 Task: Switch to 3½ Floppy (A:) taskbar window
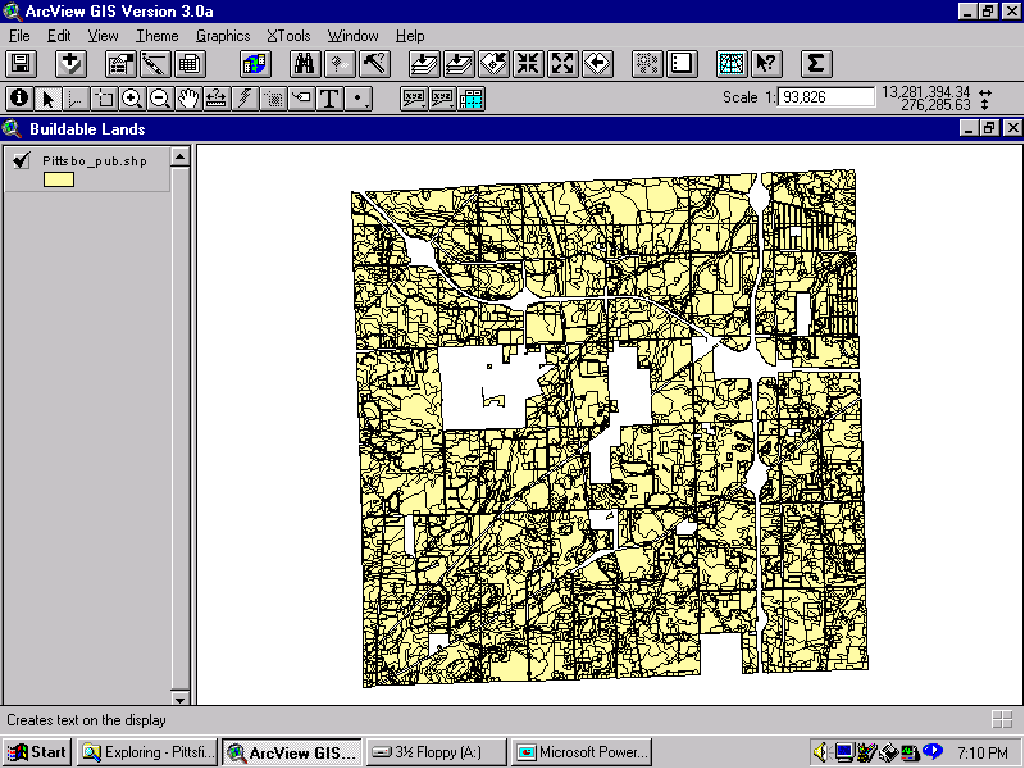click(x=436, y=752)
